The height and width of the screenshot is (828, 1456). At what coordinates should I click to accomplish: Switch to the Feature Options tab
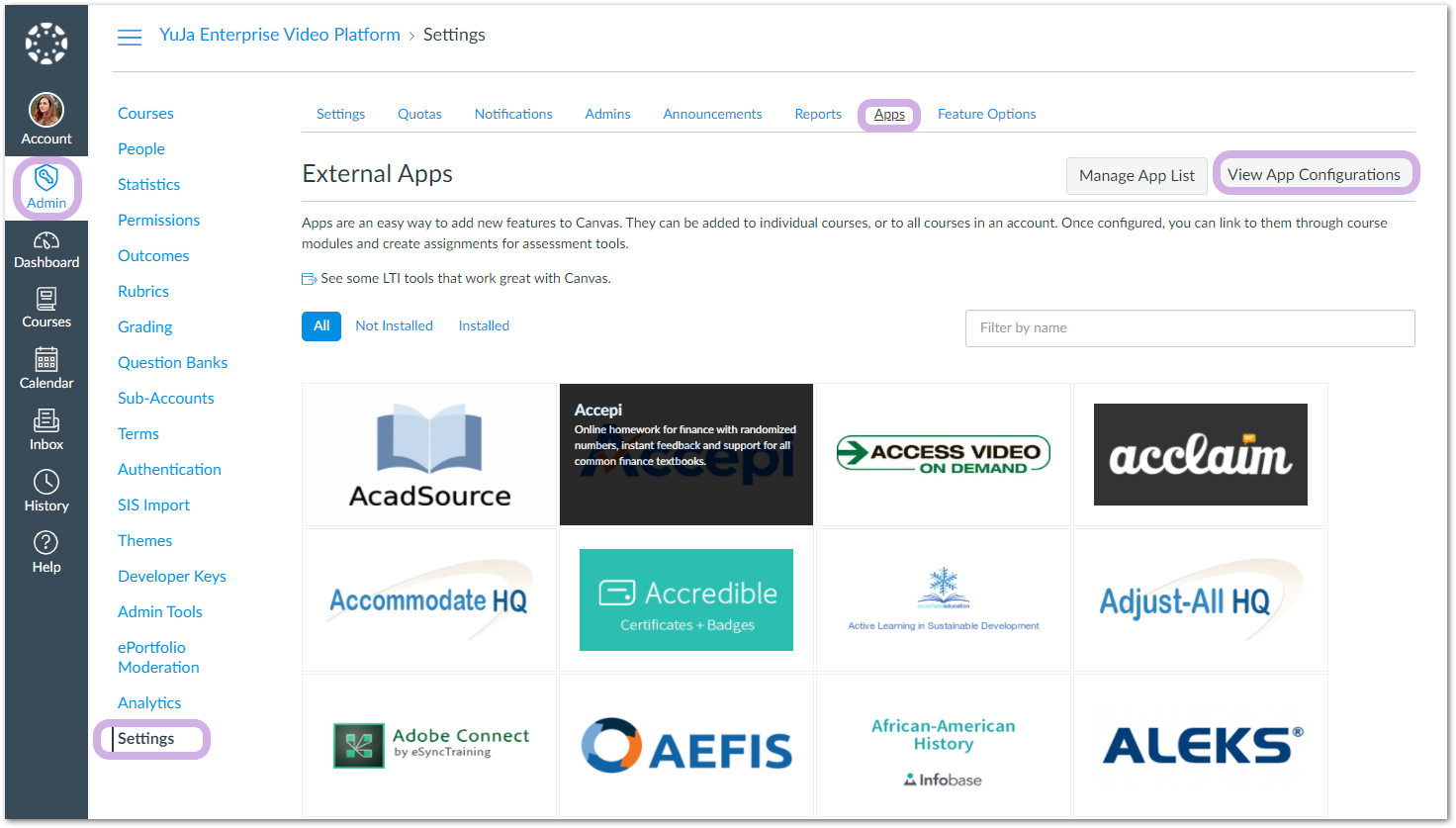click(x=986, y=114)
